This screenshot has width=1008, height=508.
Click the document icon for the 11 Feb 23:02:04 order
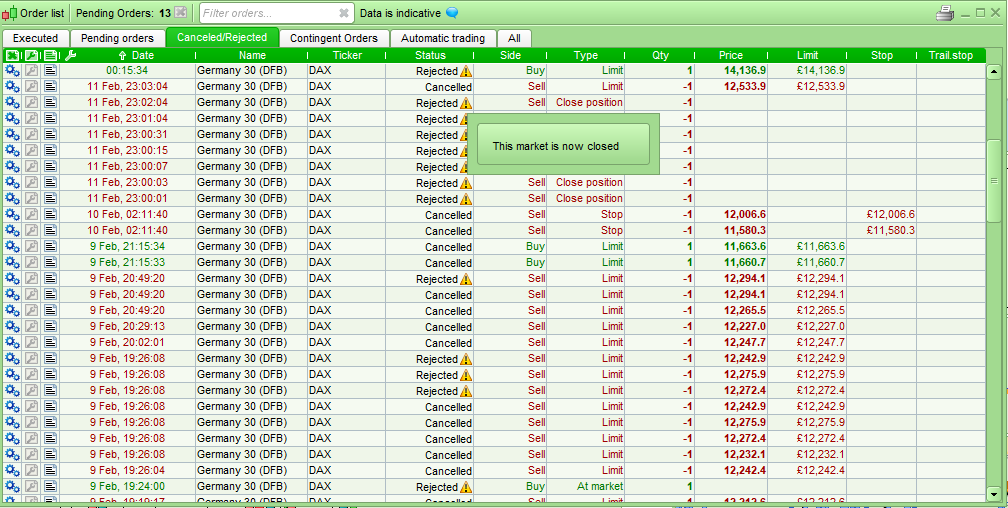click(x=51, y=102)
